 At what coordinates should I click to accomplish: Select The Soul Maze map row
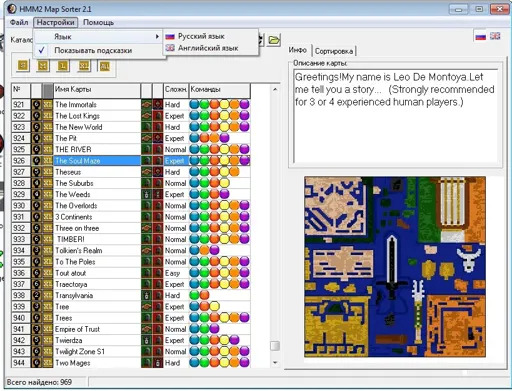coord(131,161)
